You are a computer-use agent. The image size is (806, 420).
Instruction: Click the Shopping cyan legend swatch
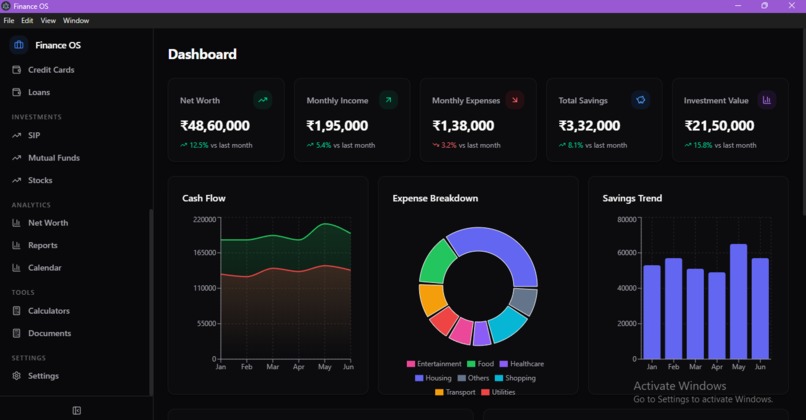[x=499, y=378]
